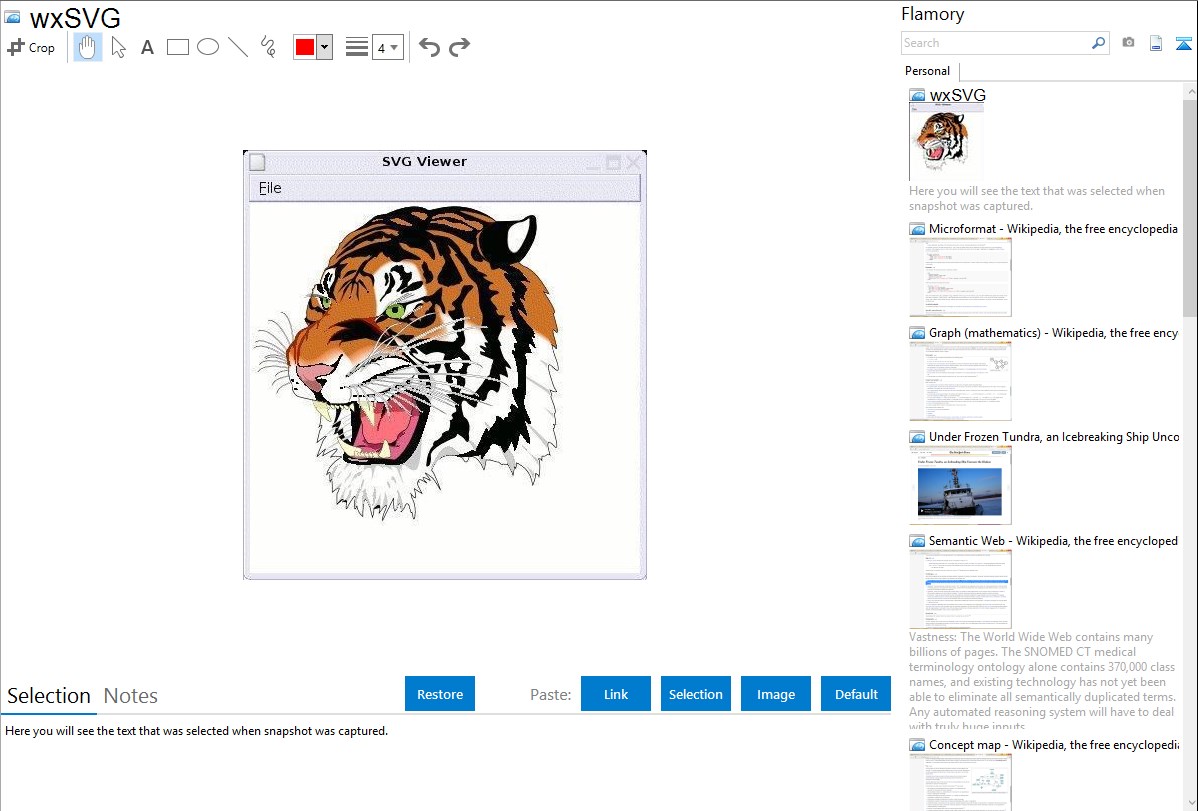This screenshot has height=811, width=1198.
Task: Expand the line width dropdown showing 4
Action: (x=387, y=47)
